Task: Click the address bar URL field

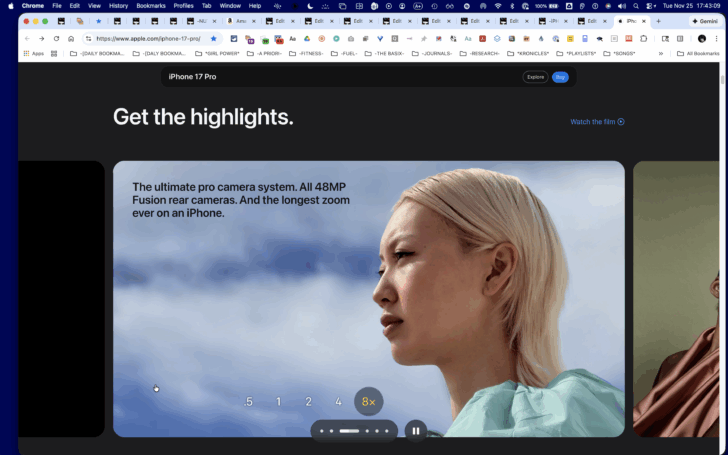Action: click(149, 39)
